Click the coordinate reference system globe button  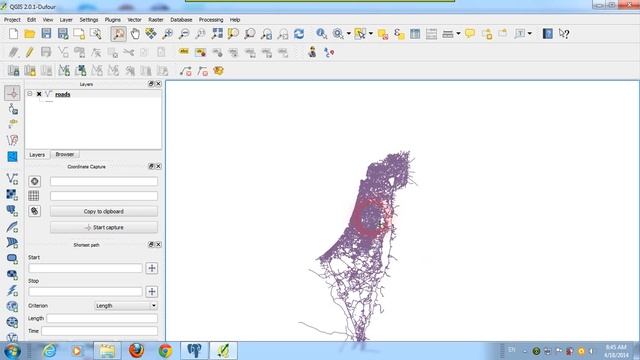click(x=35, y=181)
